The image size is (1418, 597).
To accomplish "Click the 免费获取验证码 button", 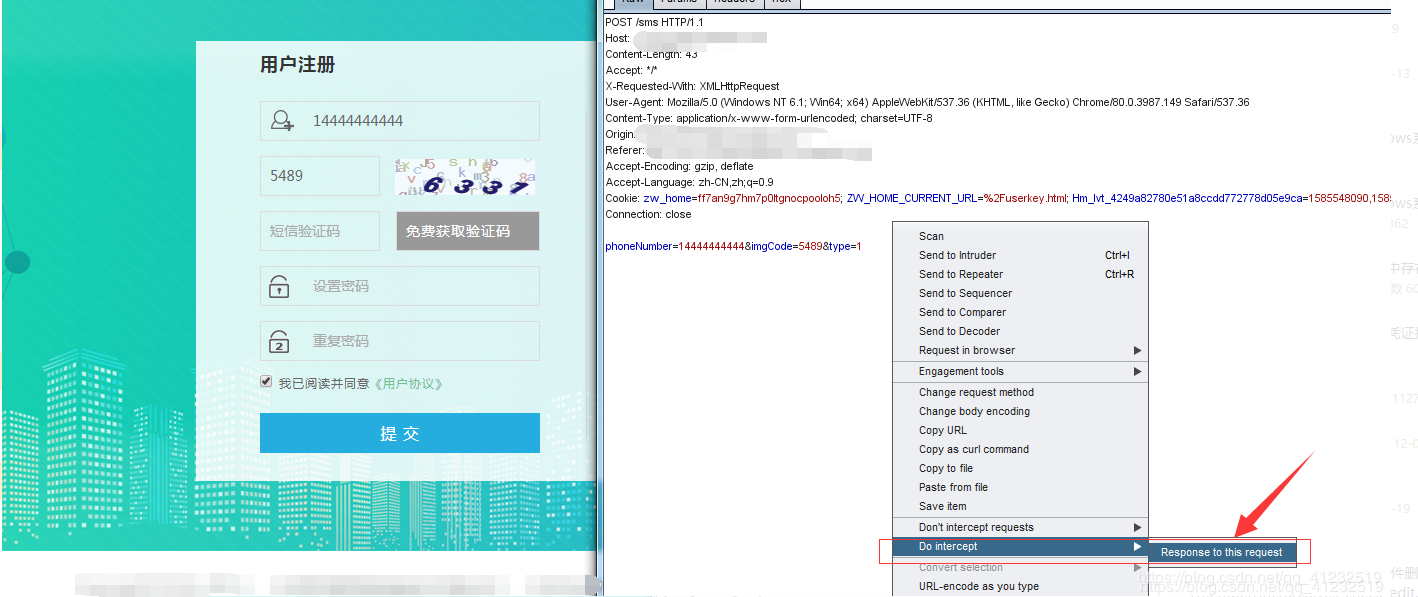I will click(468, 231).
